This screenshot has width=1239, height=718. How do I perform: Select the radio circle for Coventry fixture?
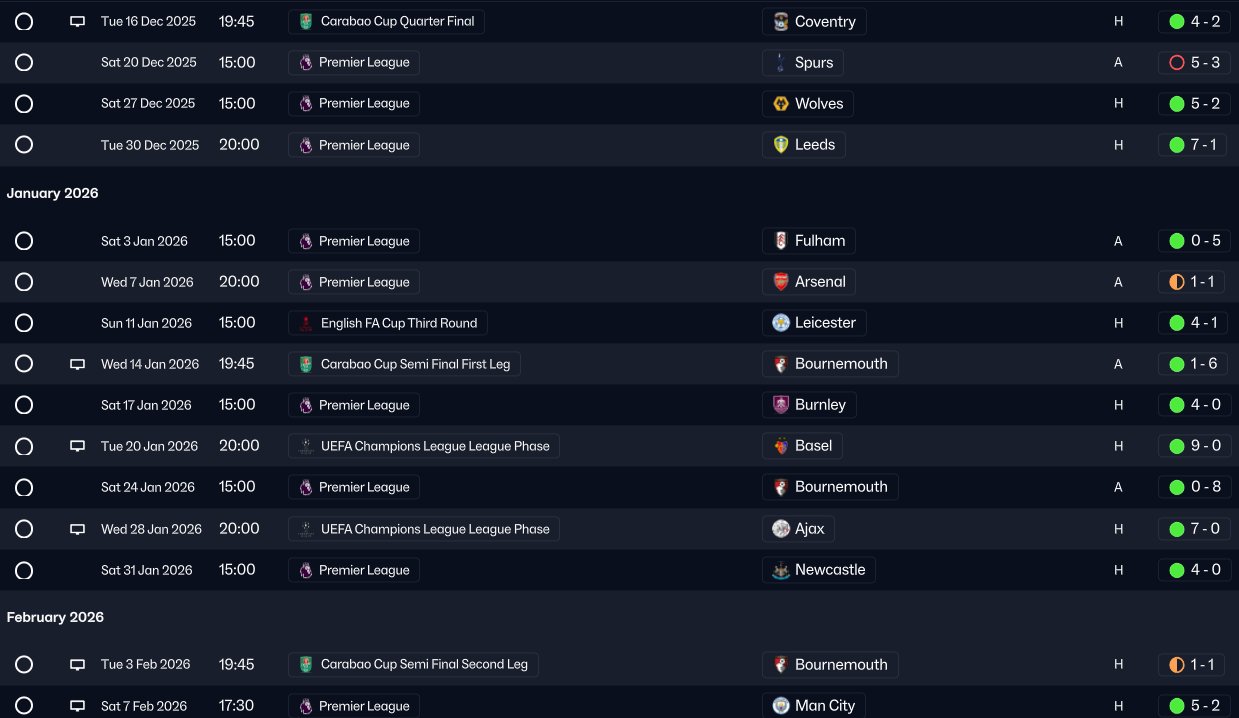pos(24,21)
